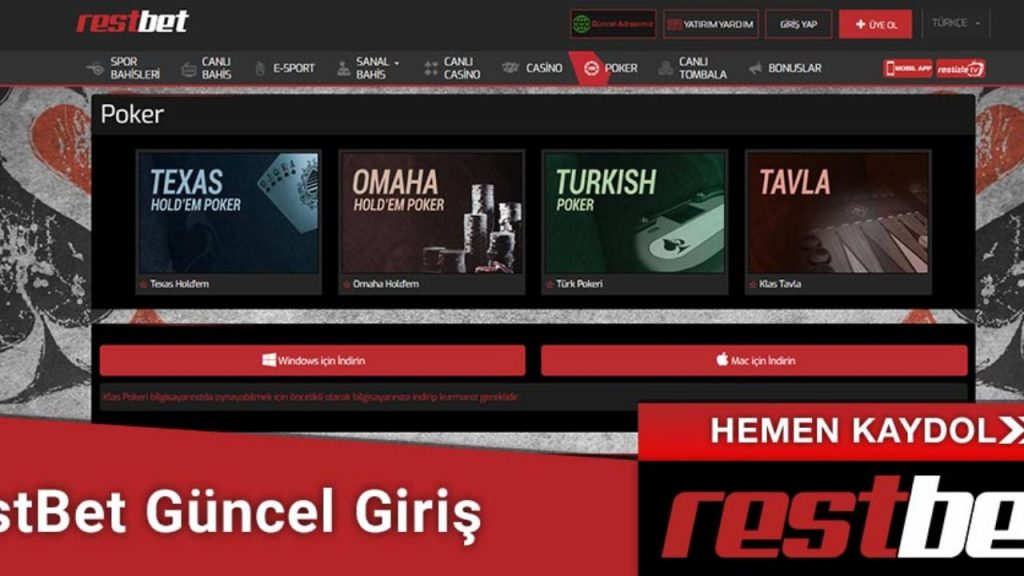Viewport: 1024px width, 576px height.
Task: Click the Klas Pokeri download notice text
Action: tap(311, 397)
